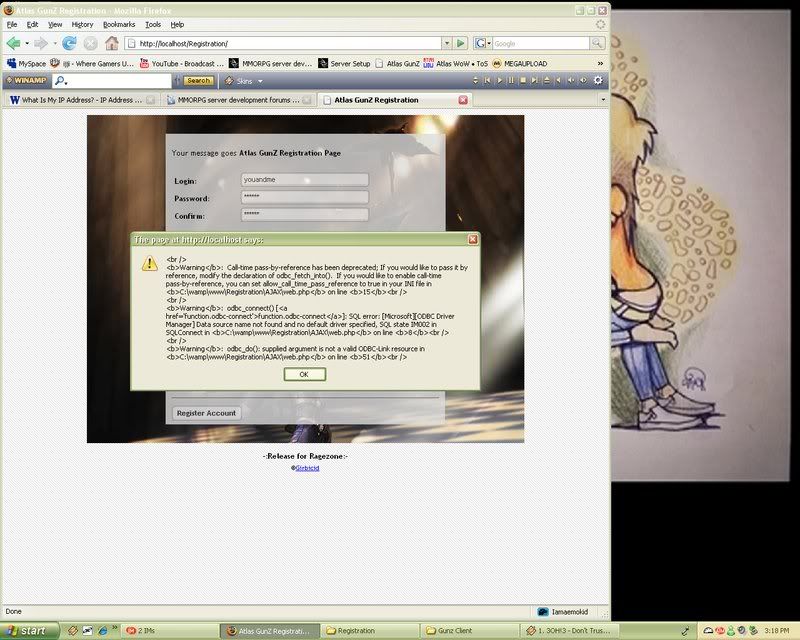The width and height of the screenshot is (800, 640).
Task: Click Winamp toolbar Eject/open file button
Action: click(x=546, y=81)
